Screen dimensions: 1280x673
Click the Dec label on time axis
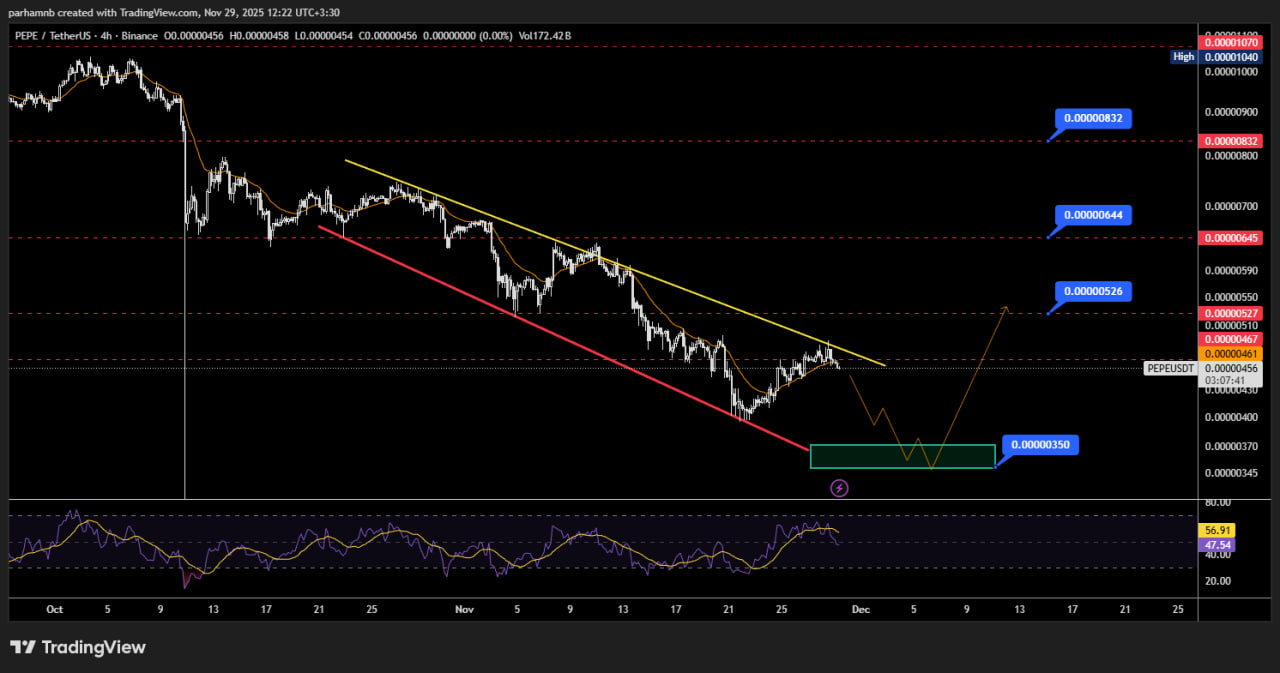(861, 609)
